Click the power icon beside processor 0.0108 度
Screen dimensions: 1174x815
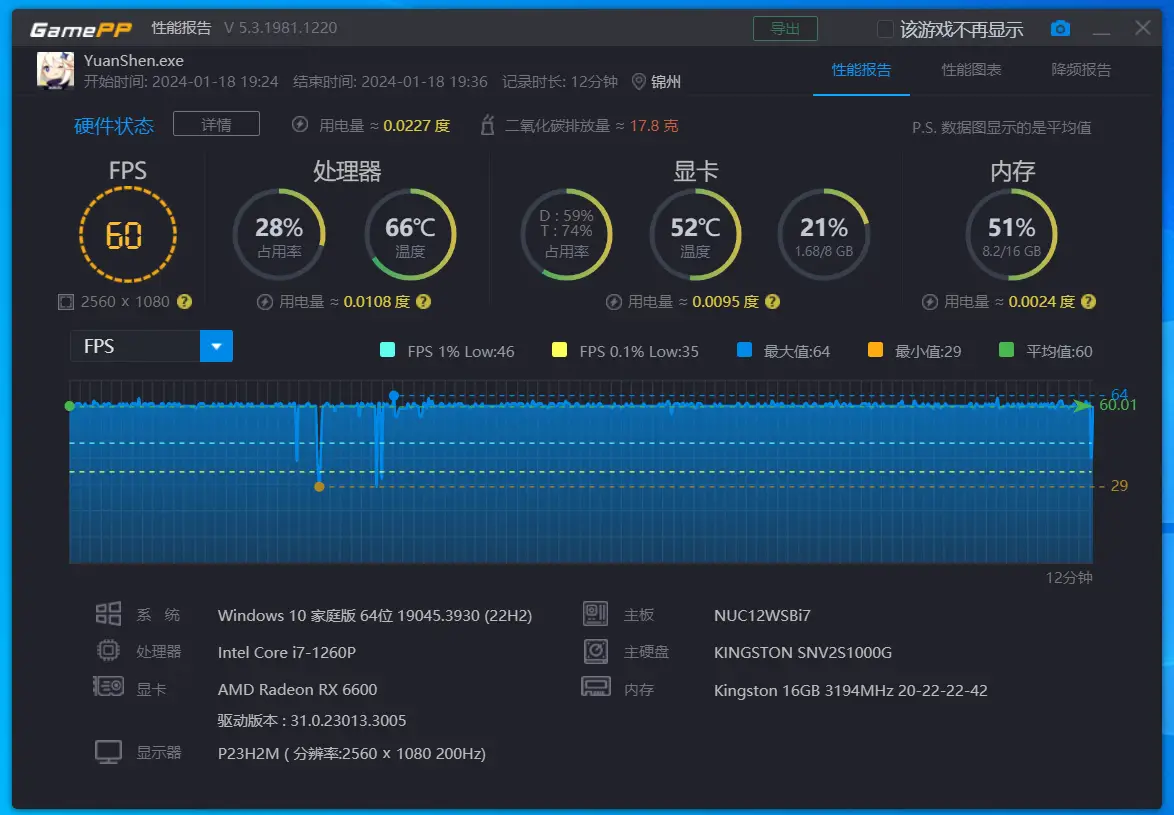pyautogui.click(x=264, y=302)
